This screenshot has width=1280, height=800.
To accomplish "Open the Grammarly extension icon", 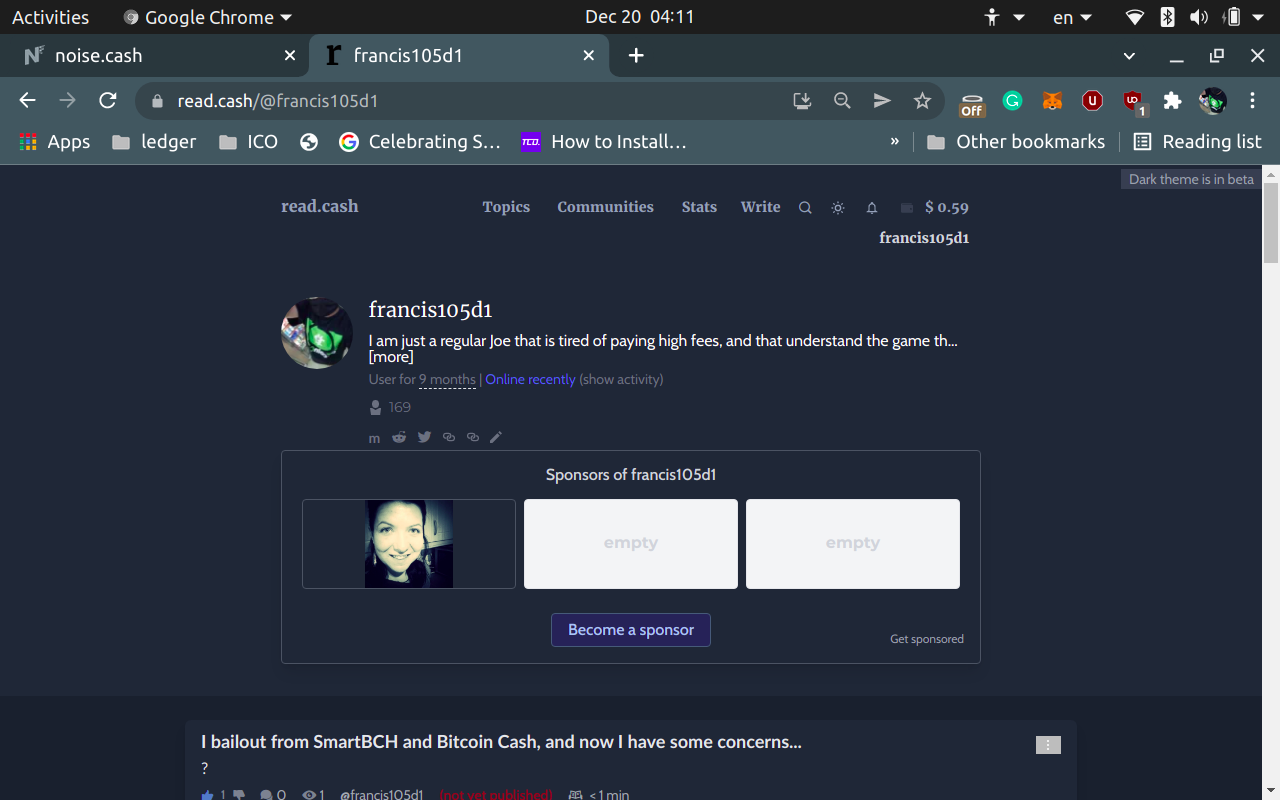I will click(x=1013, y=100).
